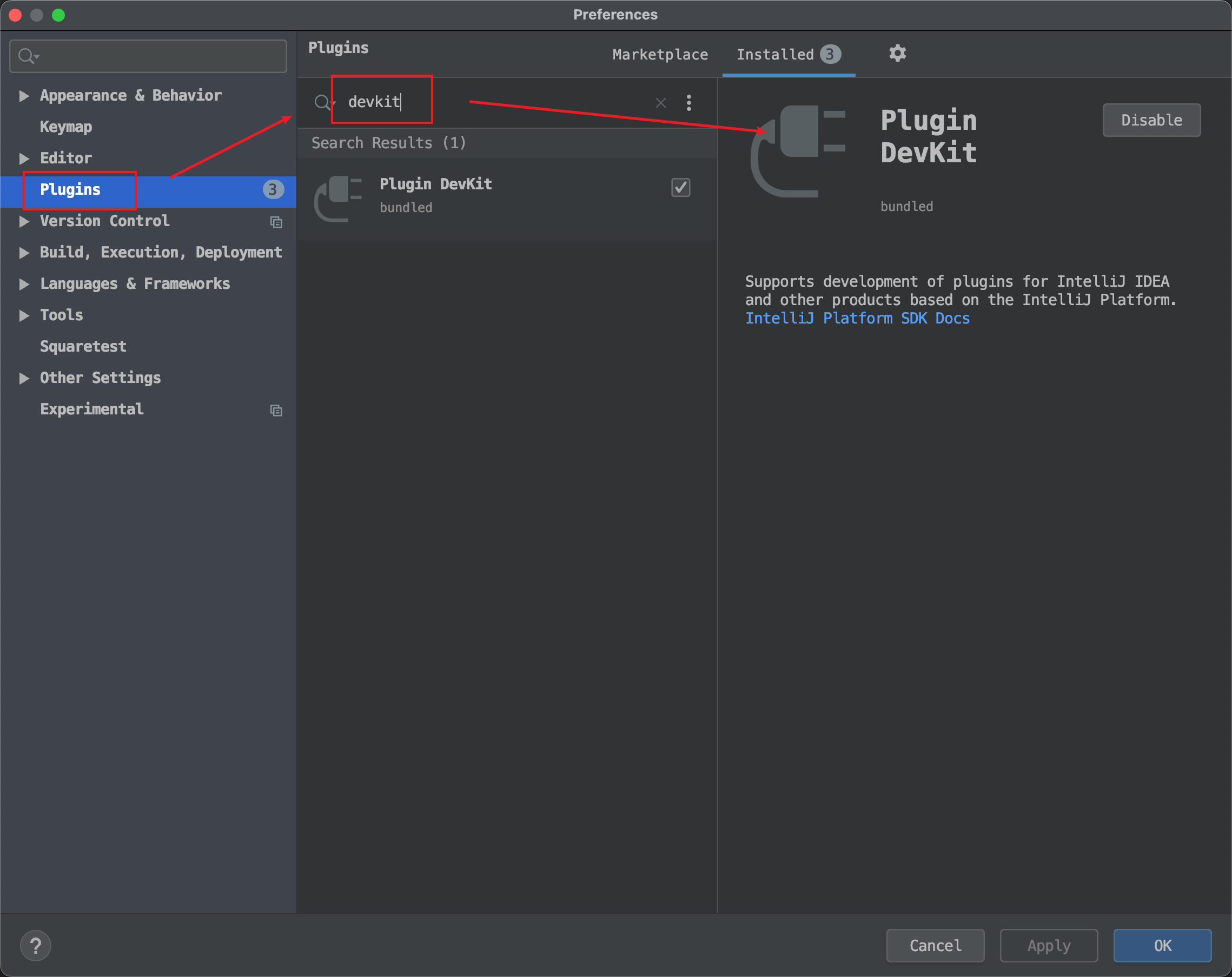Click the Disable plugin button
The image size is (1232, 977).
click(x=1151, y=120)
